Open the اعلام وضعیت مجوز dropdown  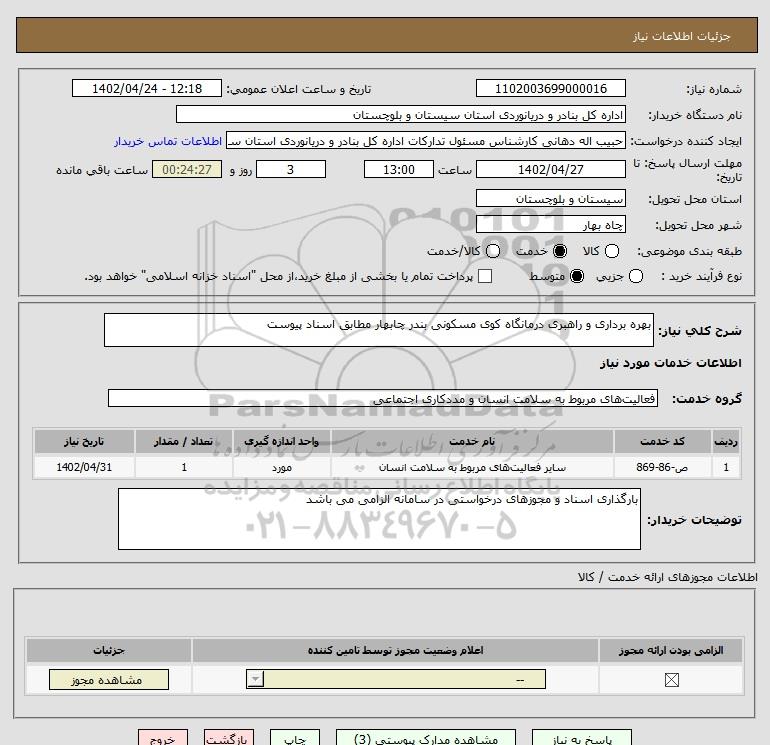tap(396, 680)
